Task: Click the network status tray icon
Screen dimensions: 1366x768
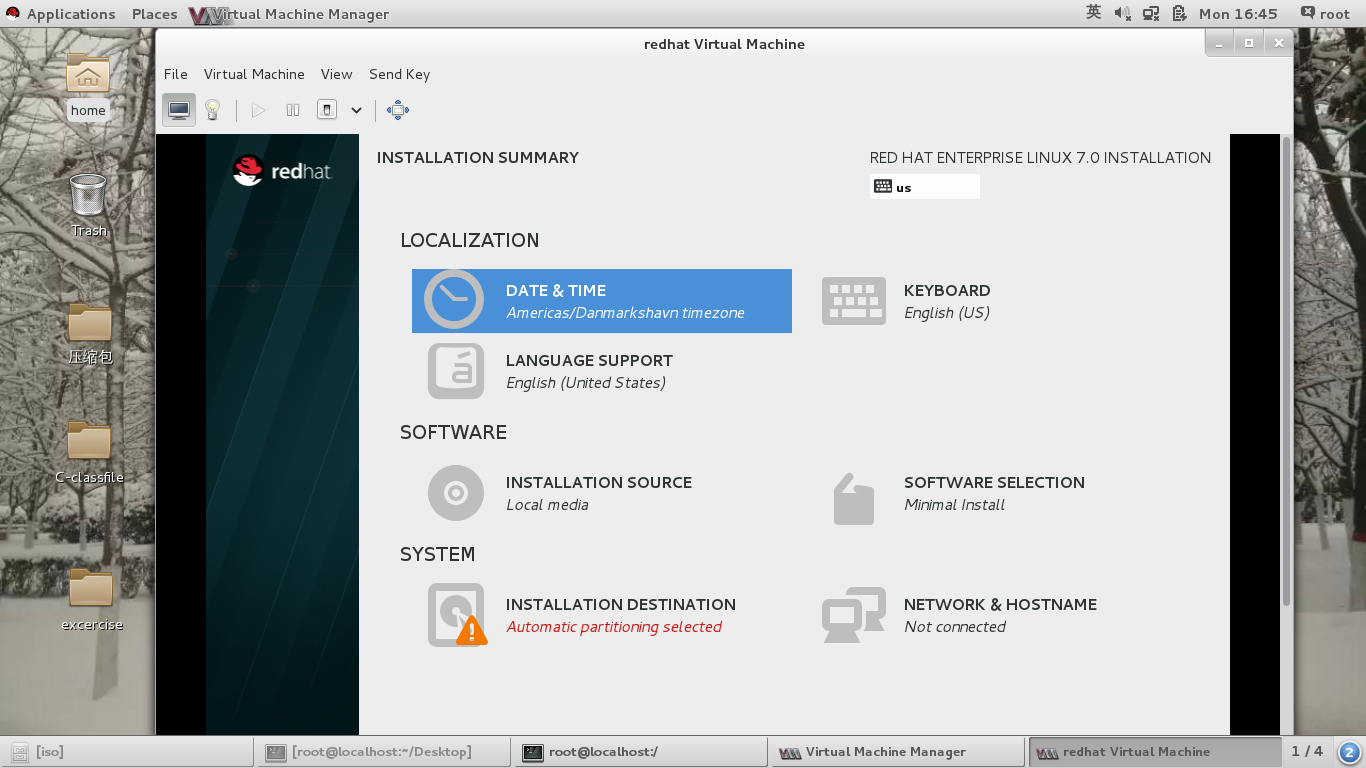Action: click(x=1151, y=14)
